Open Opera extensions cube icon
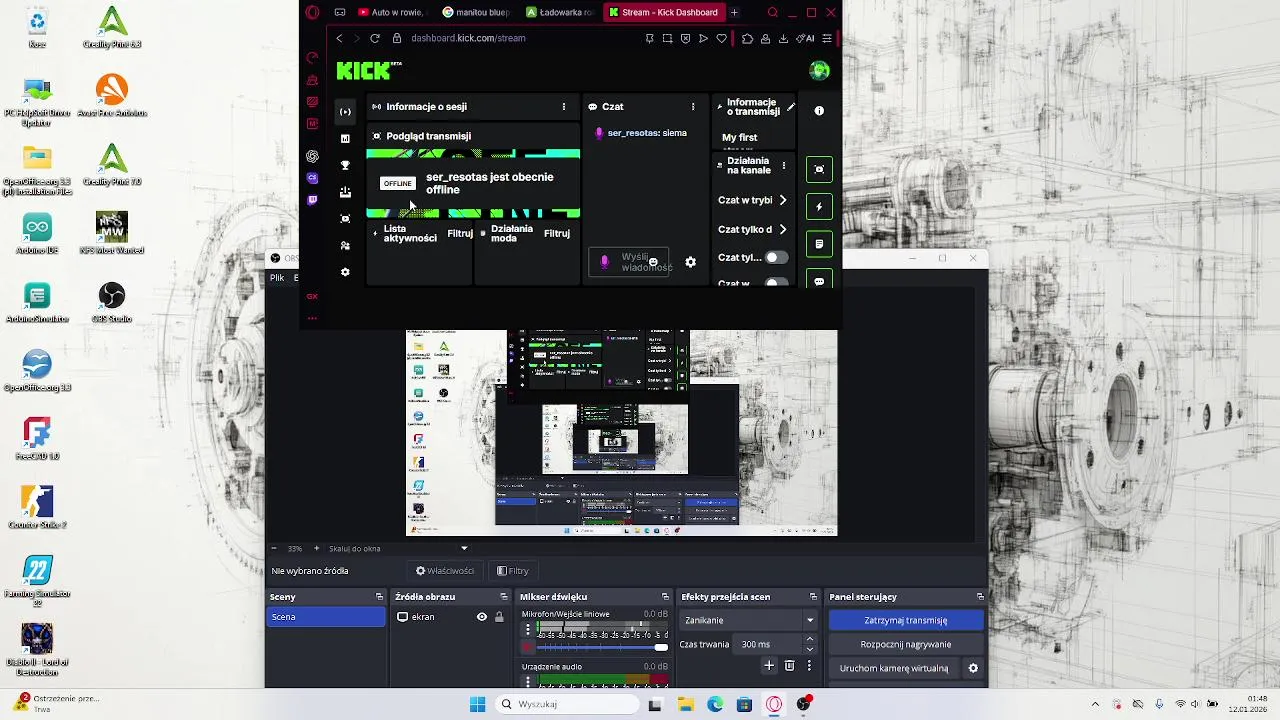 coord(747,38)
